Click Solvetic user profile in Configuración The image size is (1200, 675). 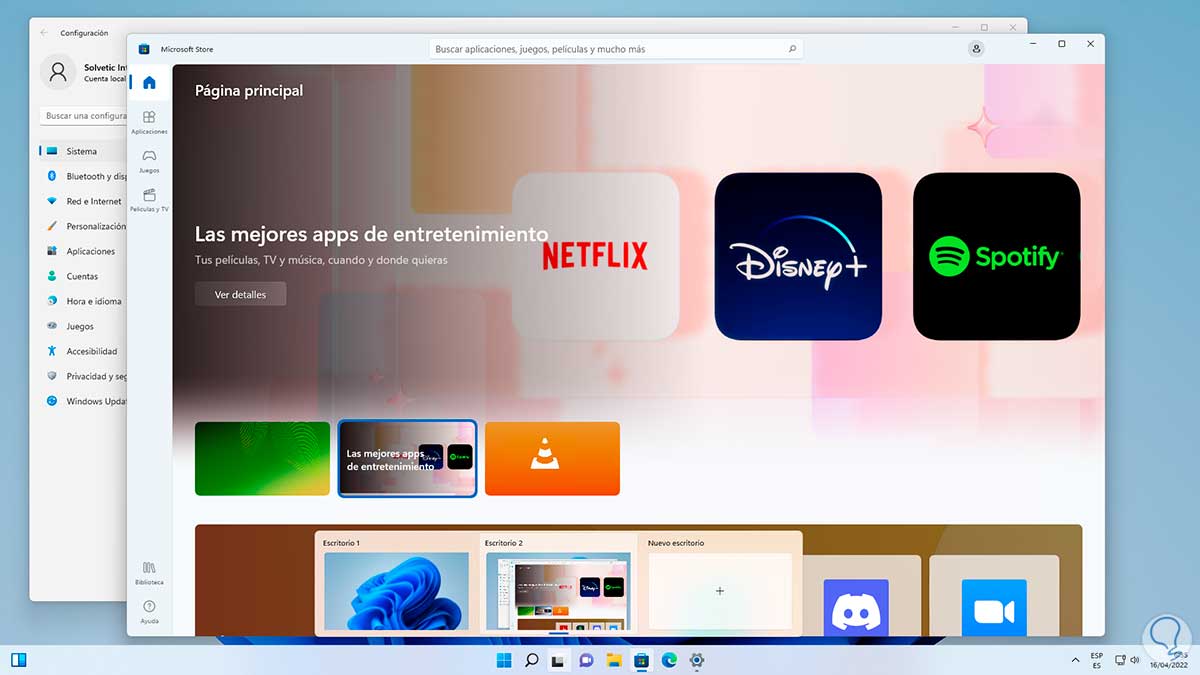click(x=84, y=72)
